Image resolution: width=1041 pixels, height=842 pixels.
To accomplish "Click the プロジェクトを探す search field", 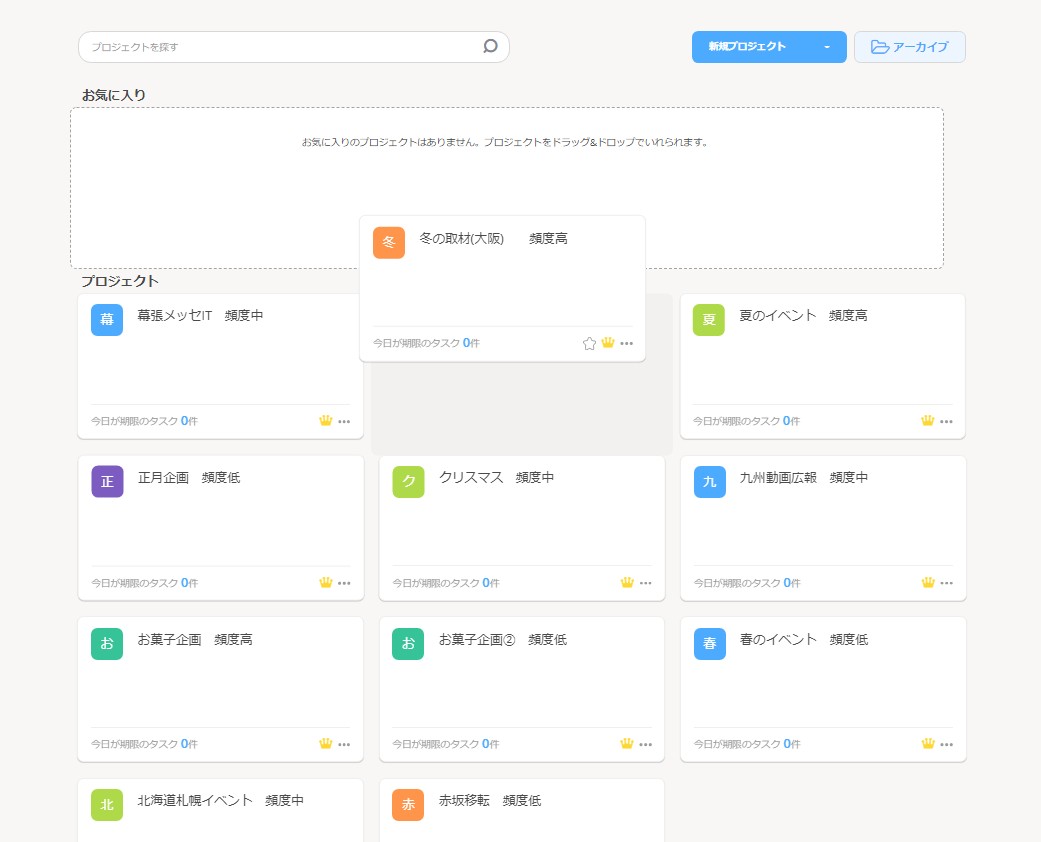I will tap(280, 47).
